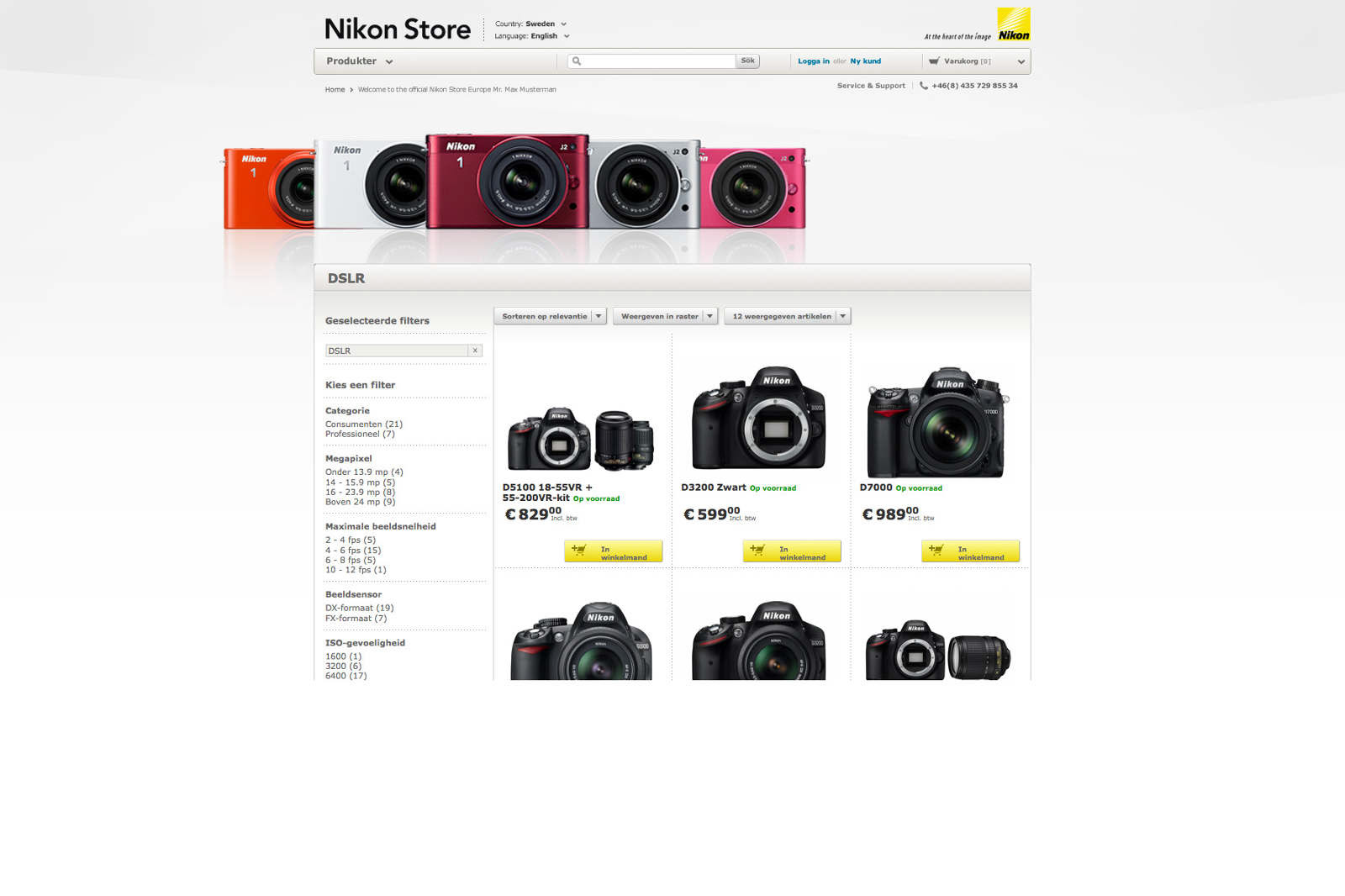Screen dimensions: 1345x896
Task: Click the shopping cart icon near Varukorg
Action: tap(934, 61)
